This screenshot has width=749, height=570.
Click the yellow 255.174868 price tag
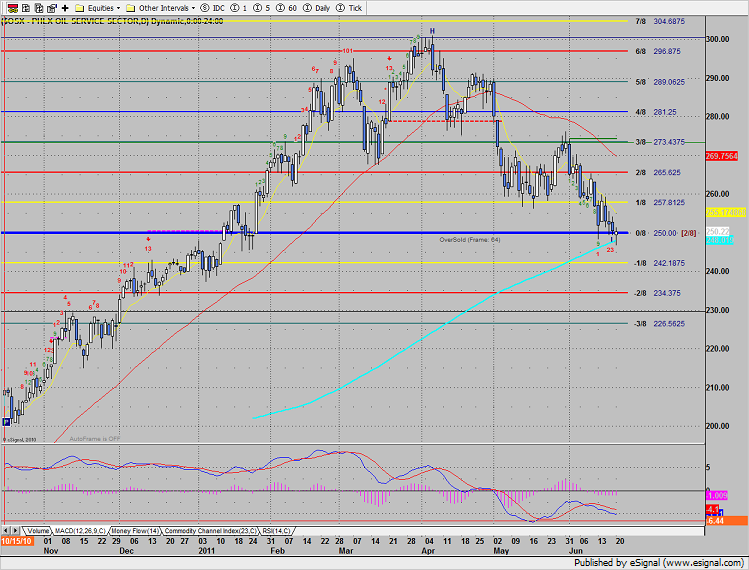pos(726,212)
